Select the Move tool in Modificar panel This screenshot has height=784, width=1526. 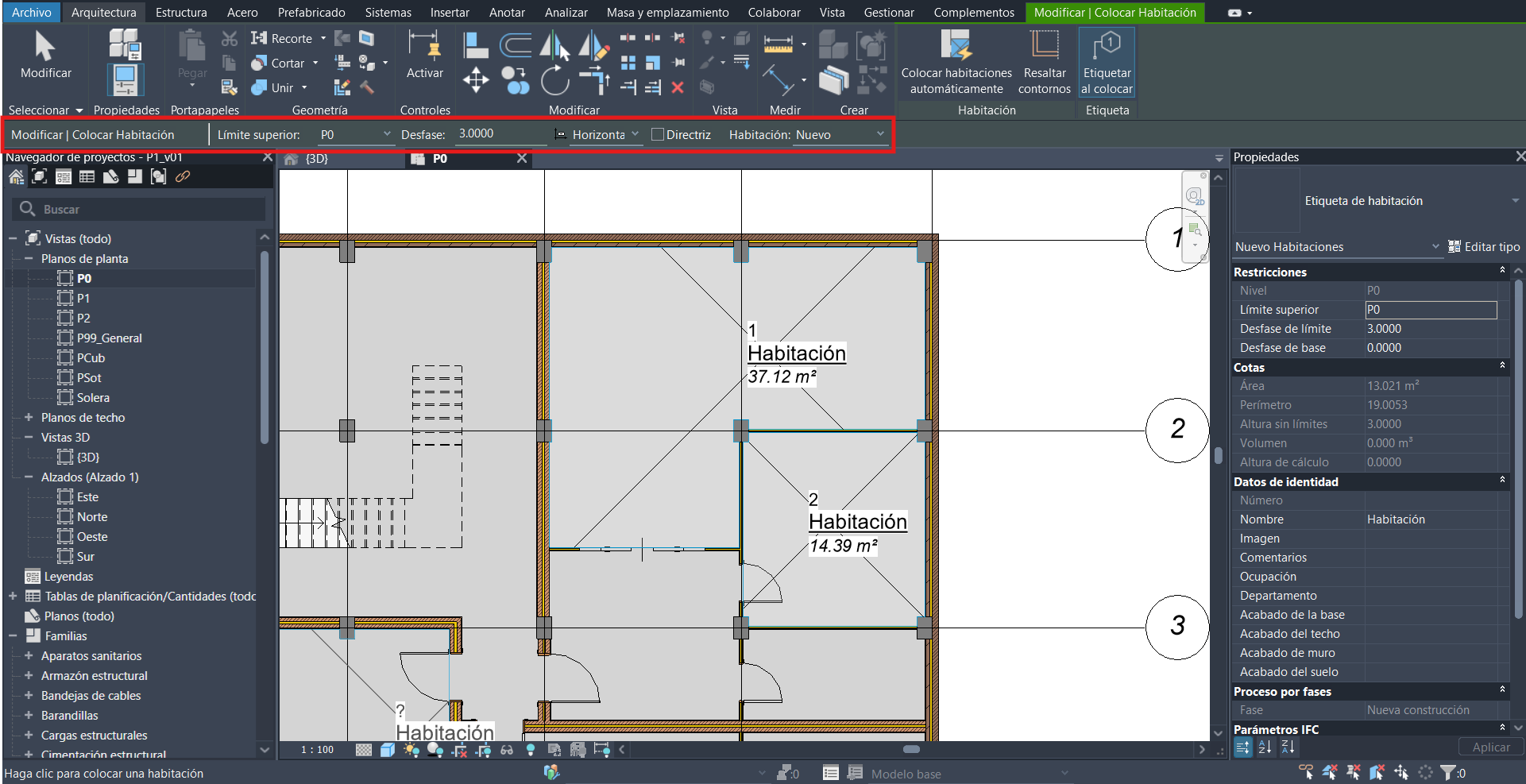point(476,79)
